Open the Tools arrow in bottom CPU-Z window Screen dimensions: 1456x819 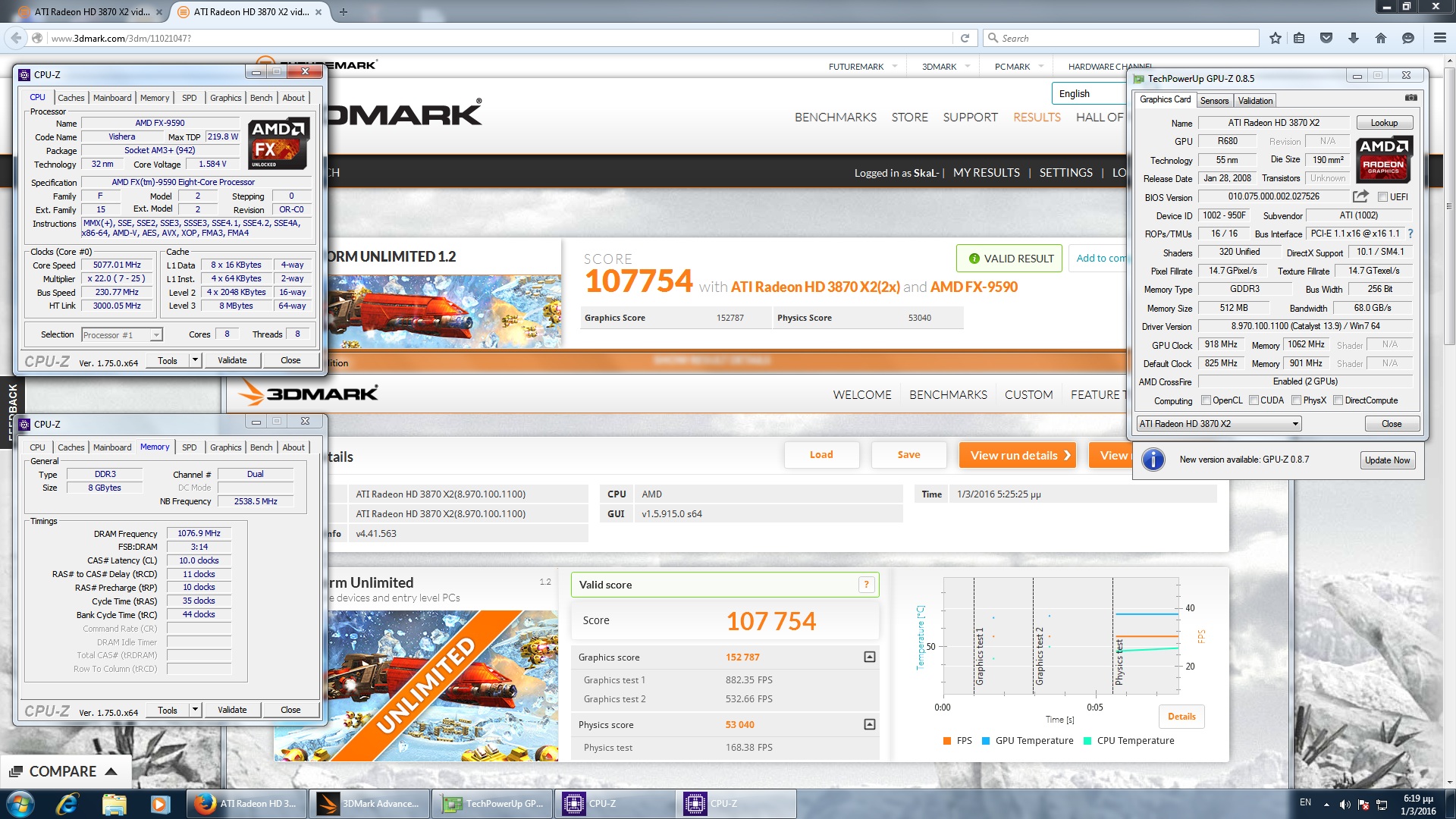pos(195,710)
